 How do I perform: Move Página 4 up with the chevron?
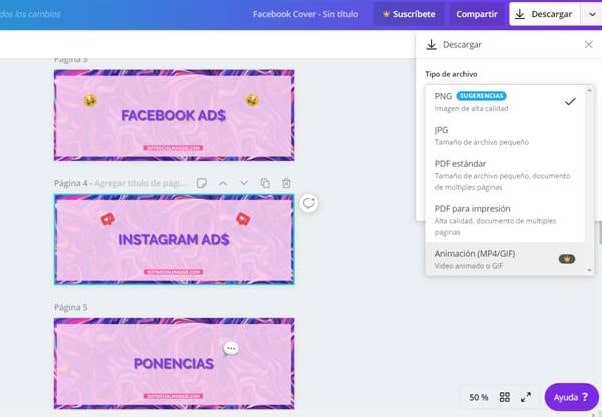(223, 183)
